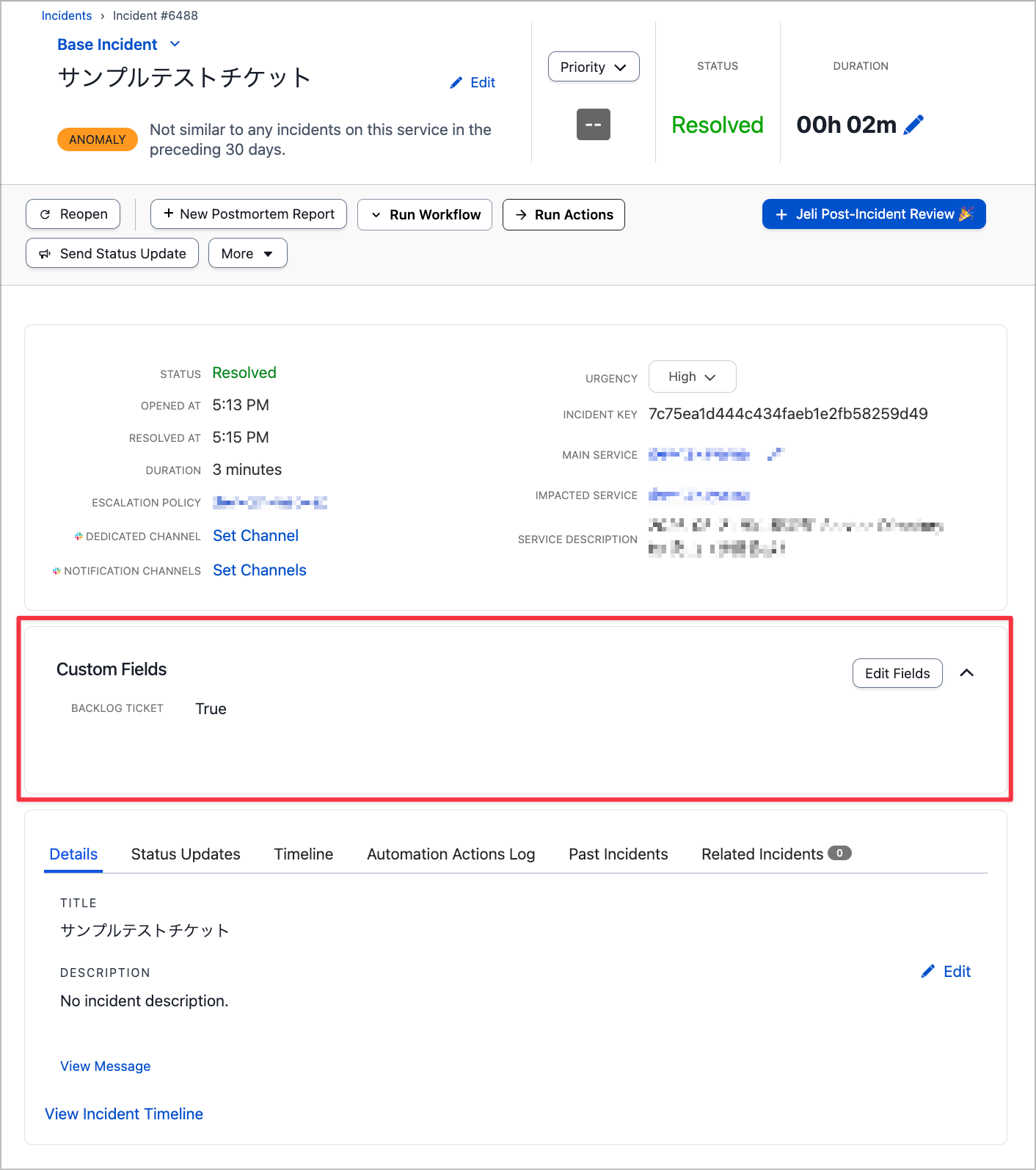The width and height of the screenshot is (1036, 1170).
Task: Open the Priority dropdown
Action: (x=594, y=67)
